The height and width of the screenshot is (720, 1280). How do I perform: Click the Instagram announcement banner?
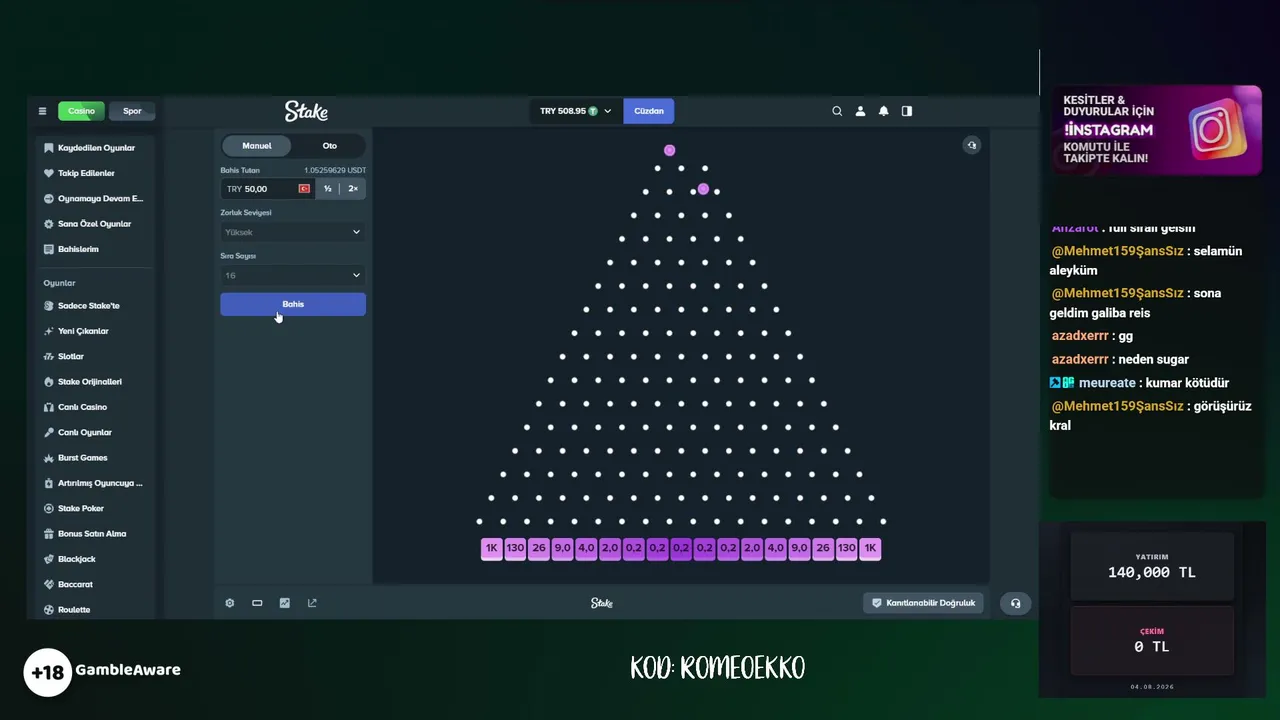pos(1155,131)
